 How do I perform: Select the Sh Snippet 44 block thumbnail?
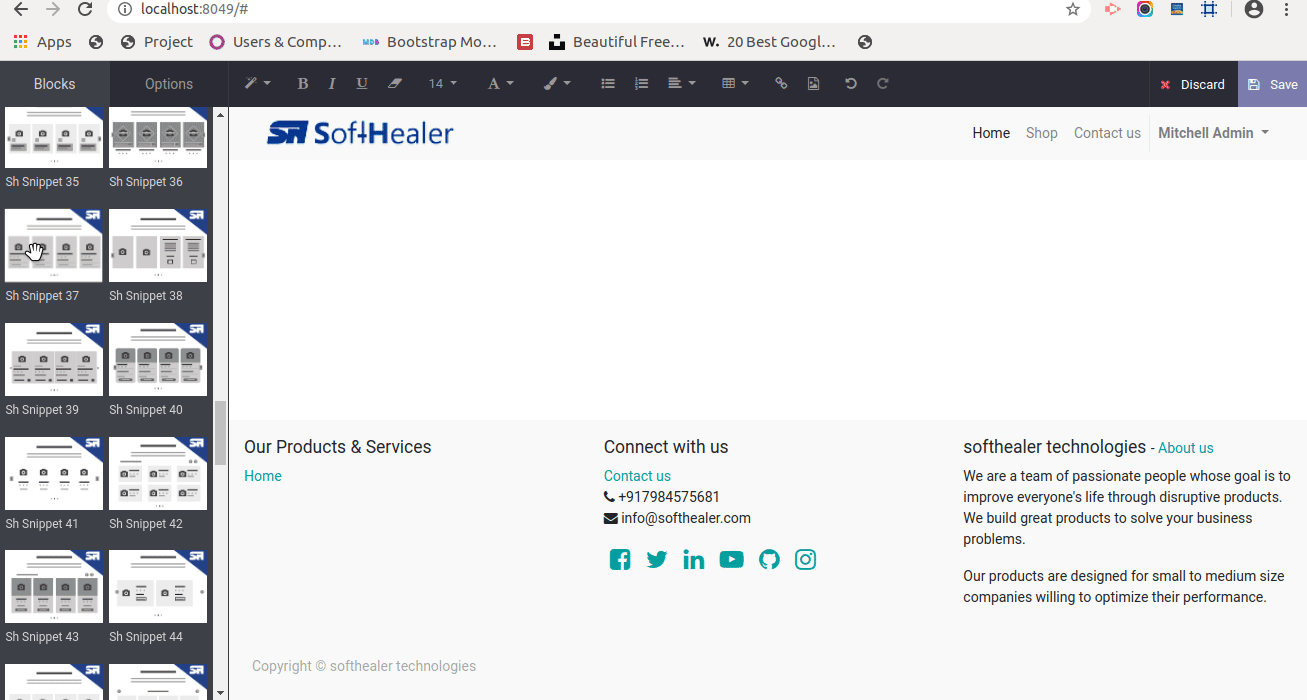tap(158, 586)
